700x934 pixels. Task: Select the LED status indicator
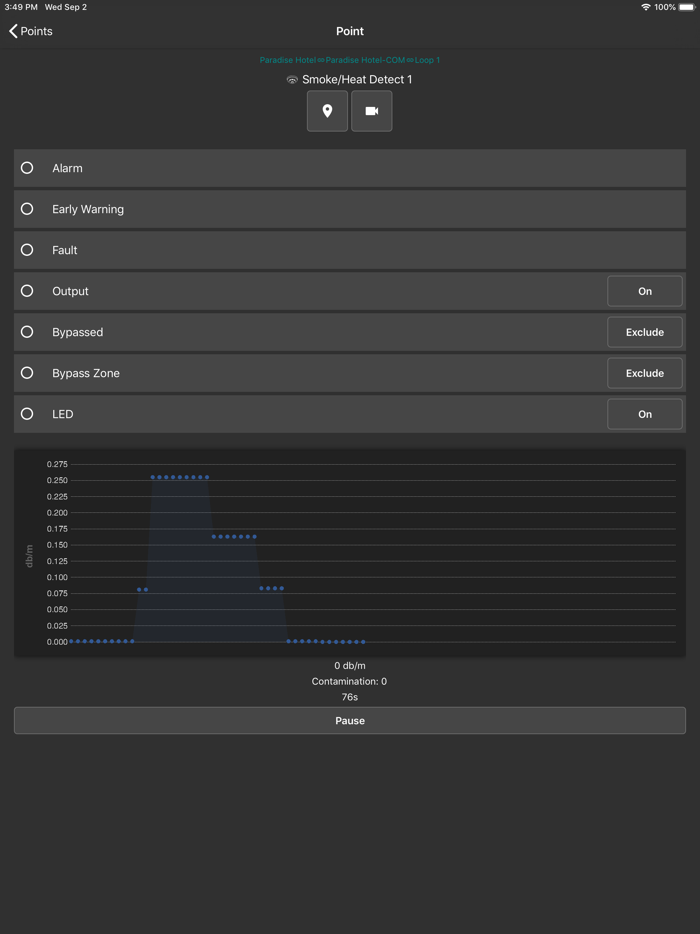(x=27, y=414)
